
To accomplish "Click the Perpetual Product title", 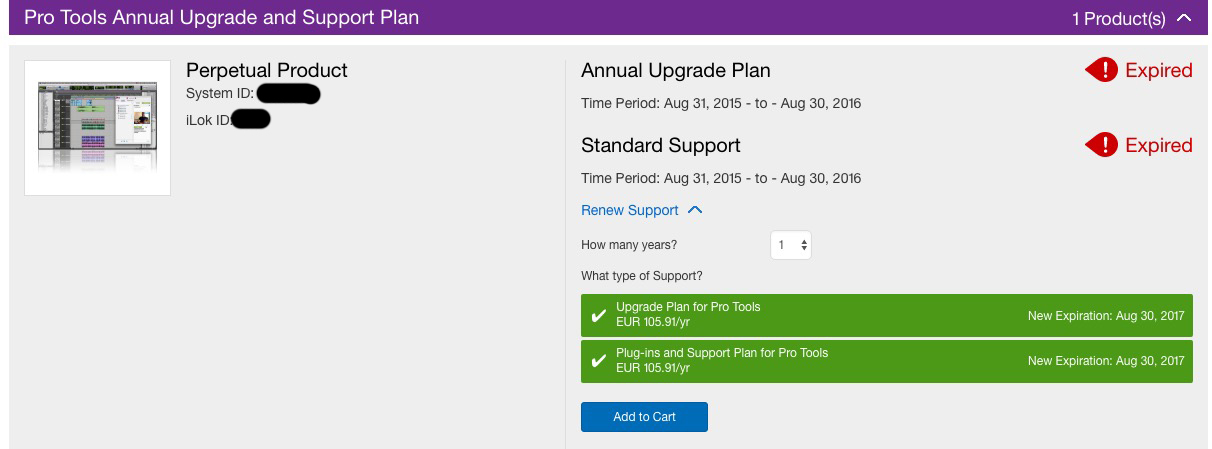I will point(267,70).
